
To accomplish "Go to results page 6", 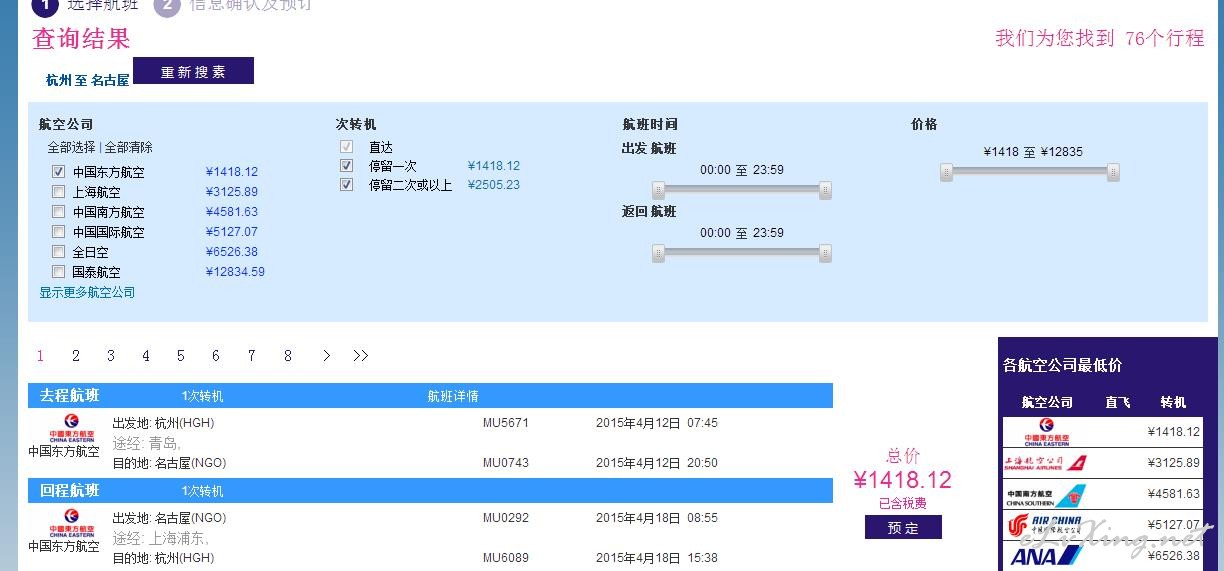I will click(216, 355).
